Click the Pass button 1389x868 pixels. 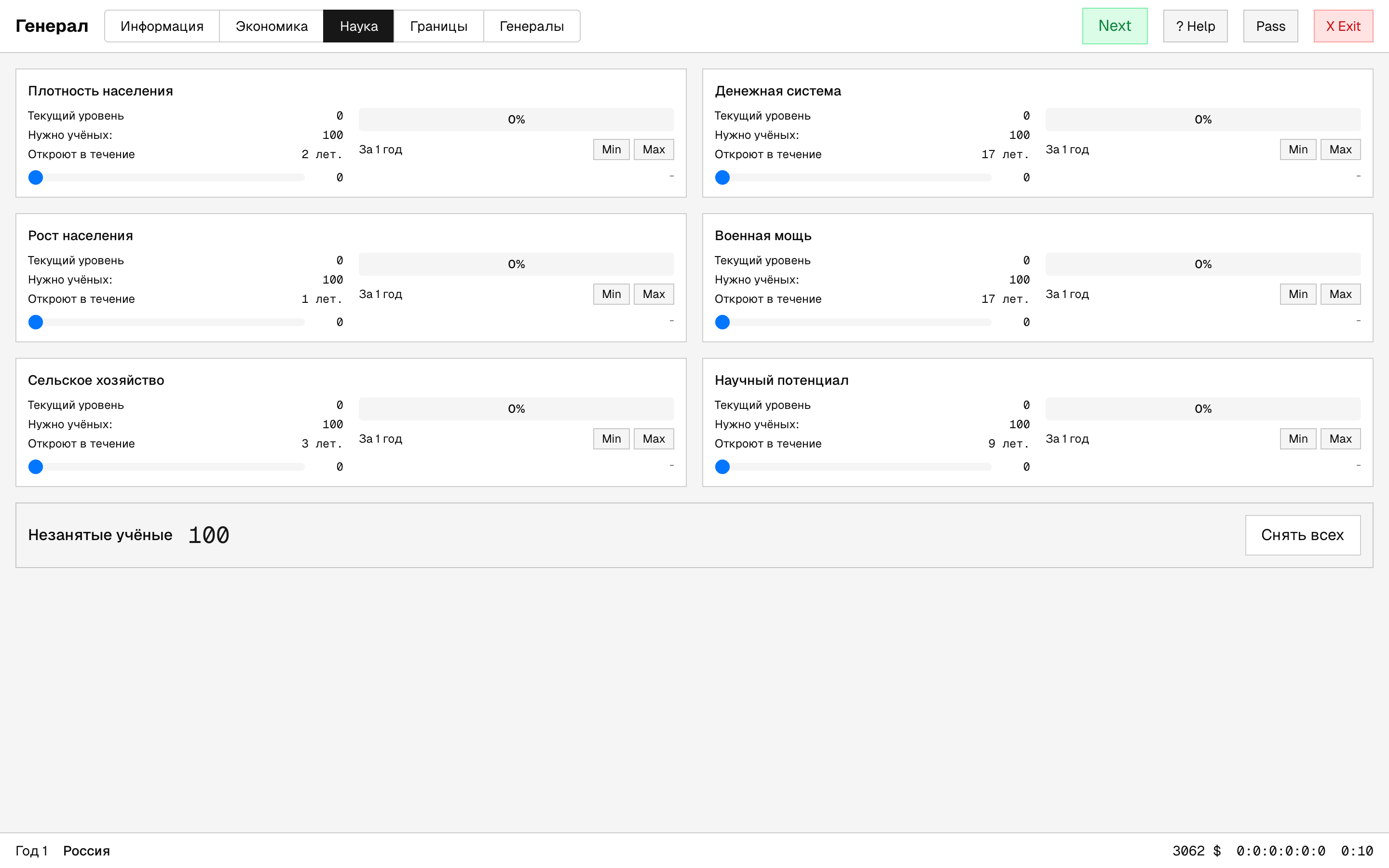tap(1270, 27)
